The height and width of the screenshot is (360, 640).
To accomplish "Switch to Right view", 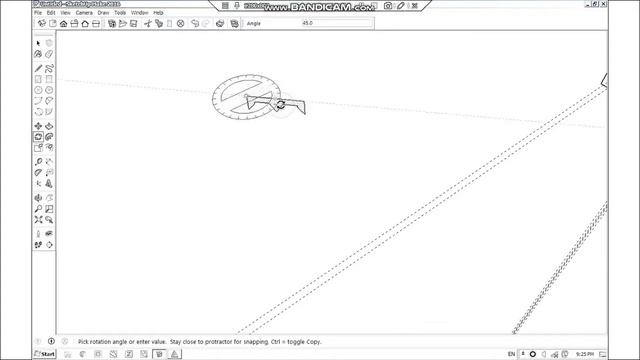I will pyautogui.click(x=74, y=24).
